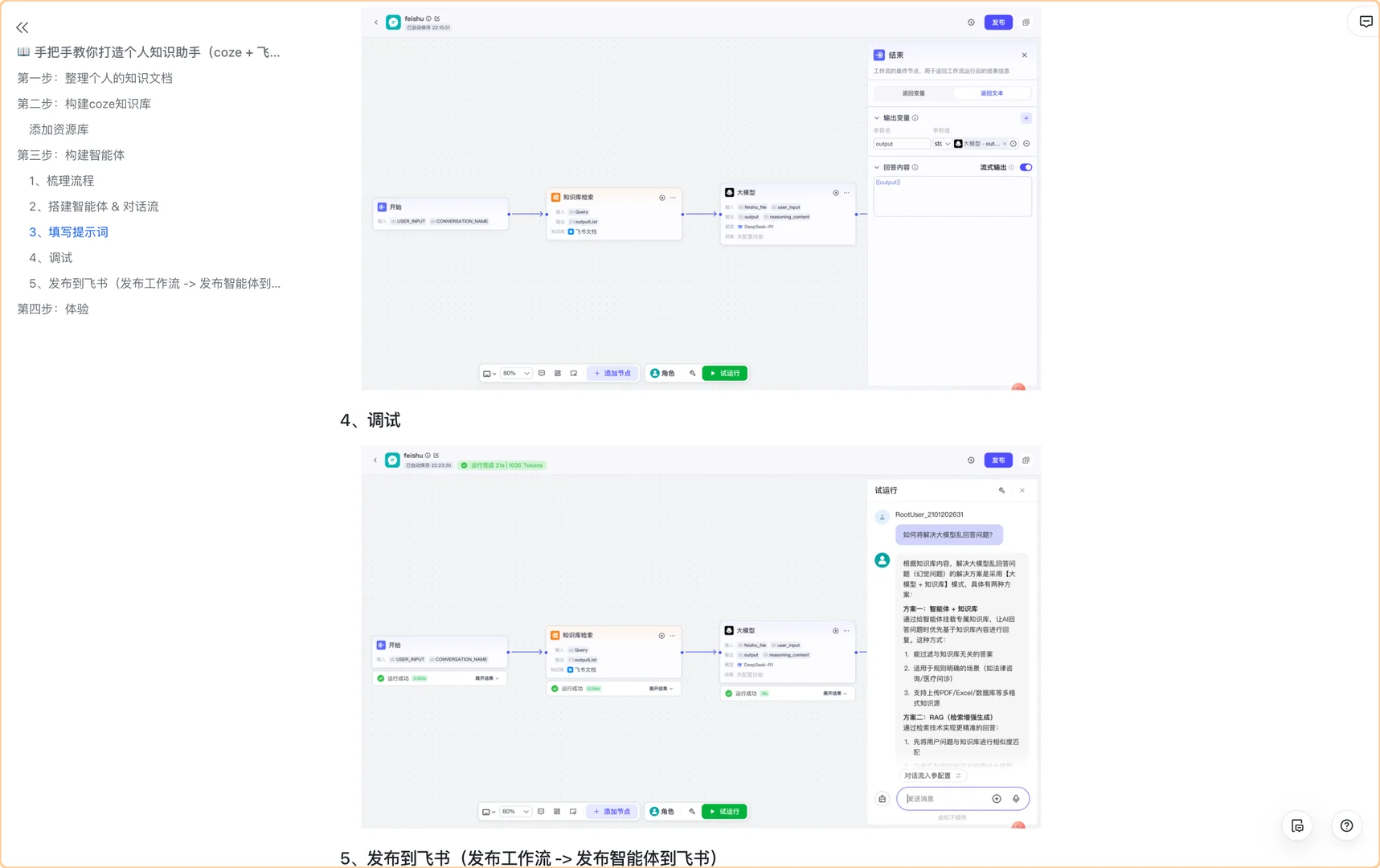Select 添加资源库 in the outline
The image size is (1380, 868).
[59, 129]
